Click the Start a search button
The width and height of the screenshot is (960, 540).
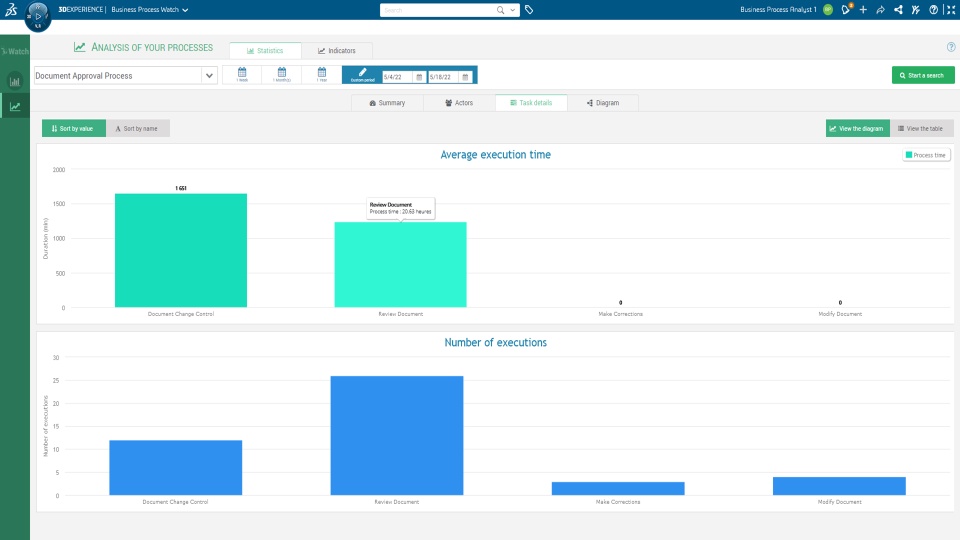[x=923, y=75]
